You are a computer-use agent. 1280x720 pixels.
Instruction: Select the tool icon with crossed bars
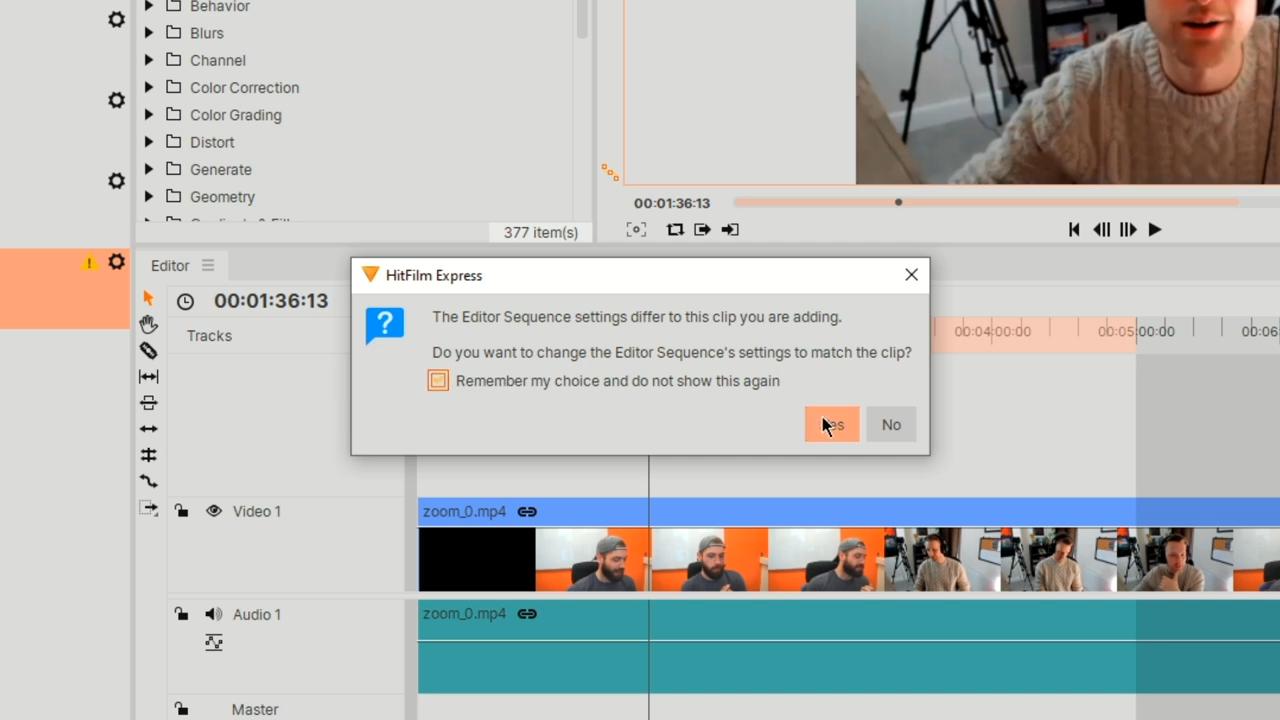coord(148,455)
